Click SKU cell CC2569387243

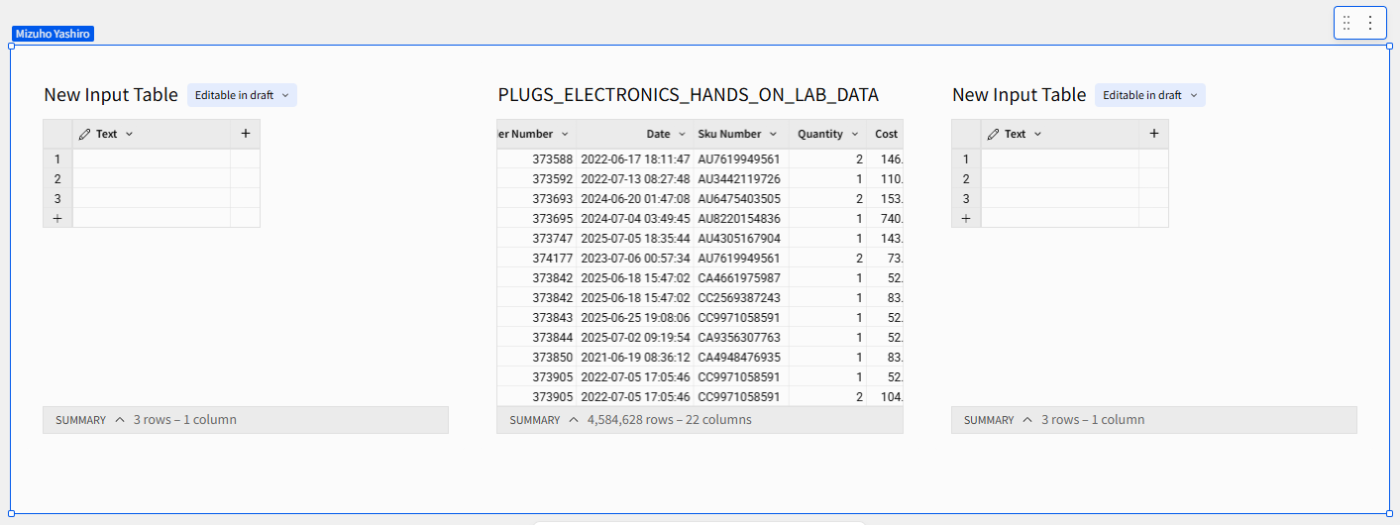point(739,298)
